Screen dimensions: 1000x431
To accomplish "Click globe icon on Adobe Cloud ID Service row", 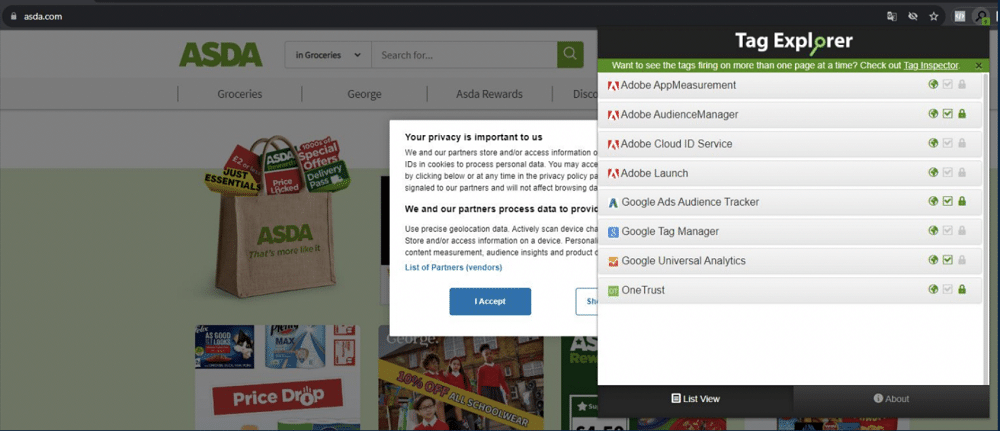I will click(x=933, y=143).
